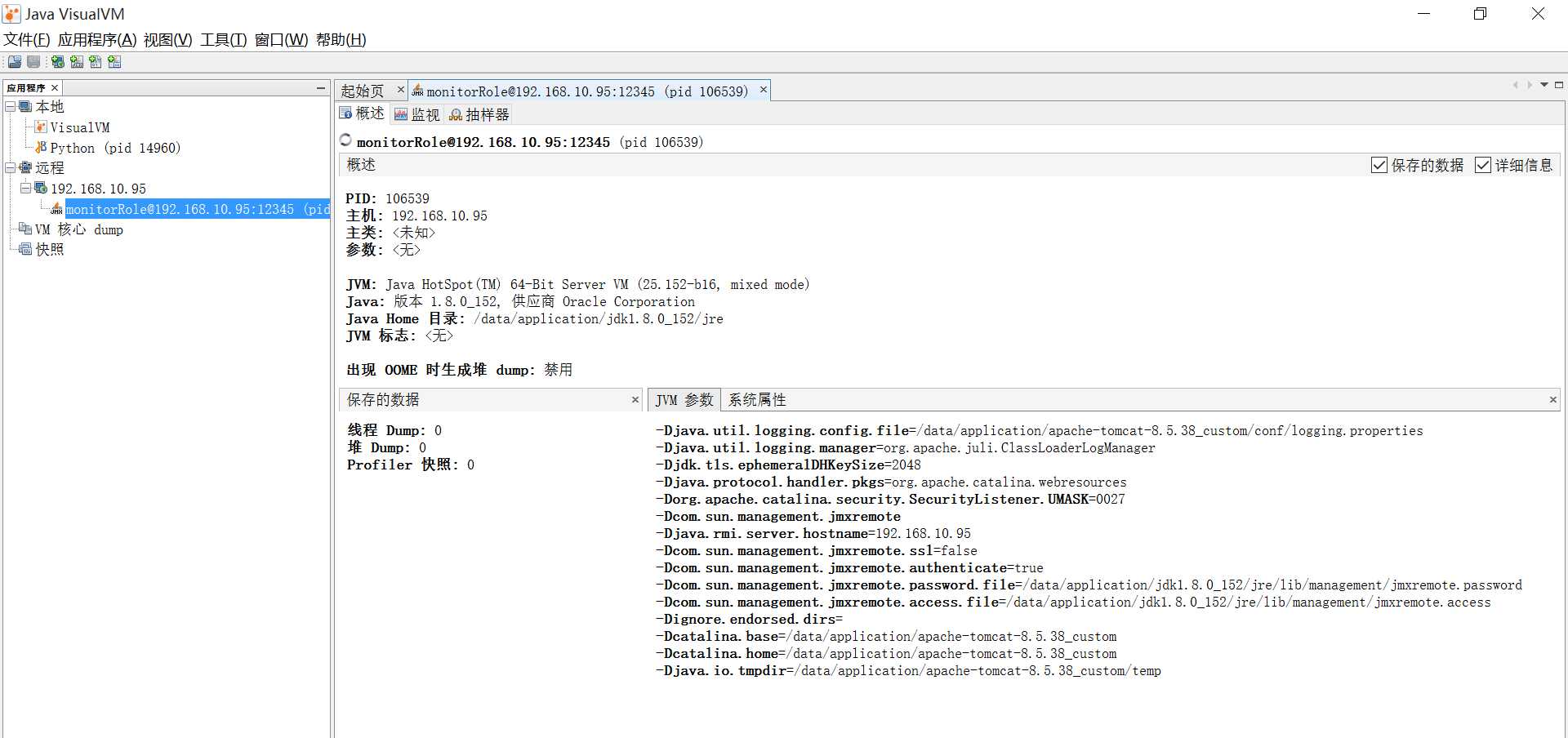Screen dimensions: 1568x738
Task: Switch to the 抽样器 tab
Action: 479,114
